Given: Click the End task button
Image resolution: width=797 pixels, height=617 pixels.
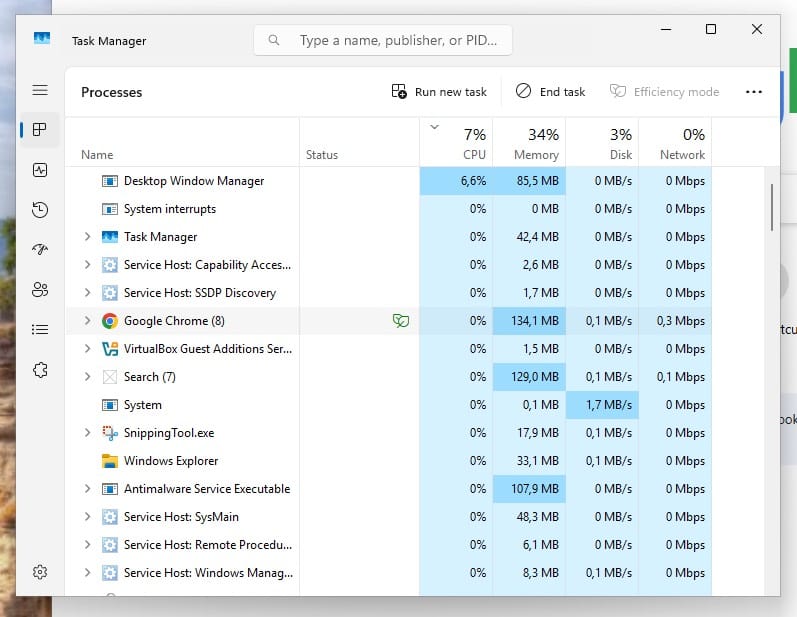Looking at the screenshot, I should [x=550, y=92].
